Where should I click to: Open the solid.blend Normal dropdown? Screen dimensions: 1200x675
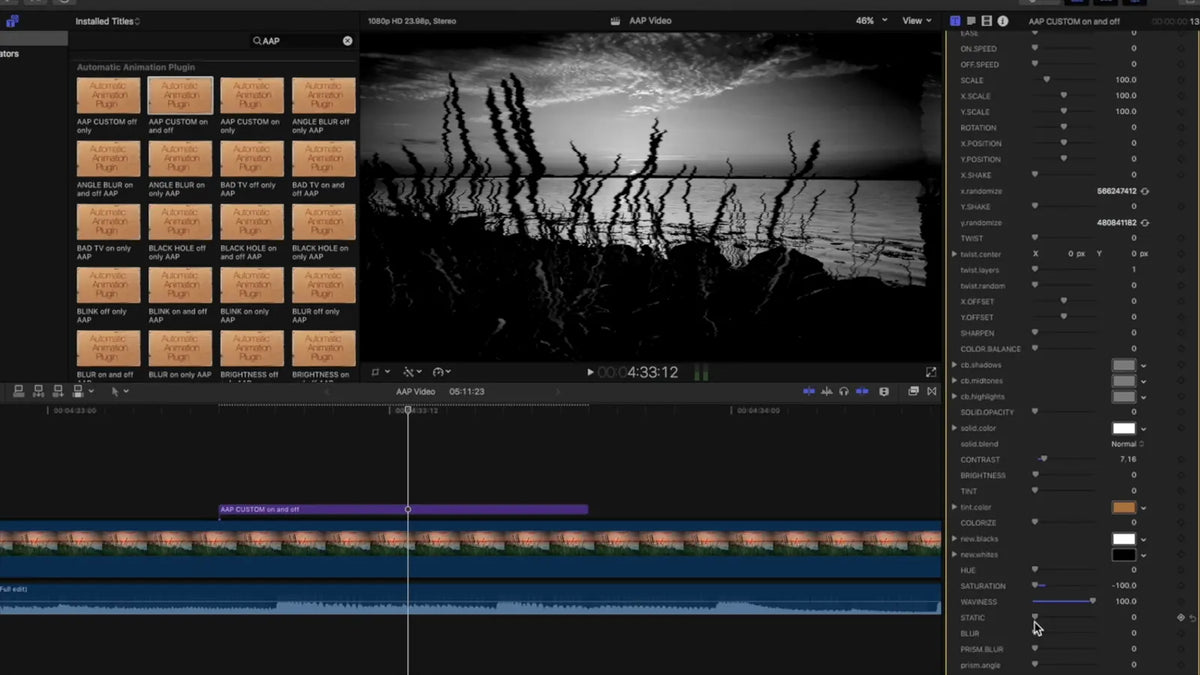point(1127,444)
